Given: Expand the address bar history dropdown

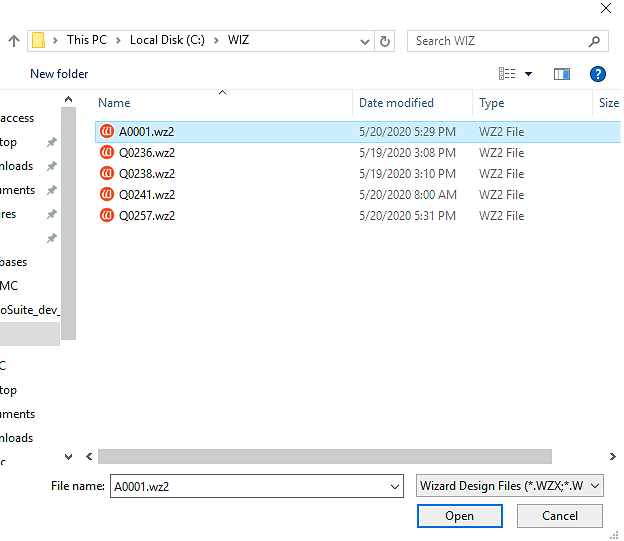Looking at the screenshot, I should coord(364,41).
